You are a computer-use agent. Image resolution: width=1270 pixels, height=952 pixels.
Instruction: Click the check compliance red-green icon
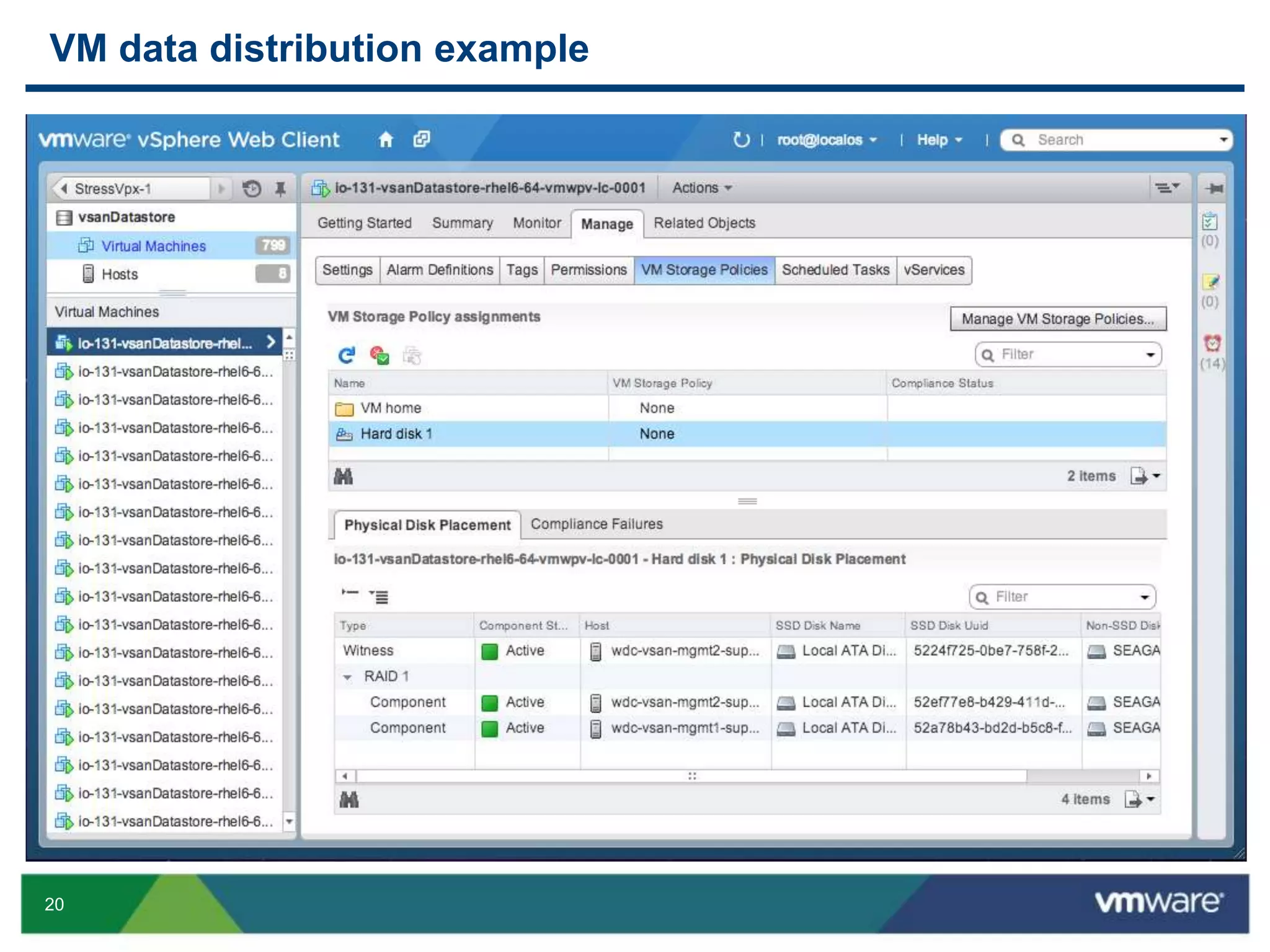[379, 355]
